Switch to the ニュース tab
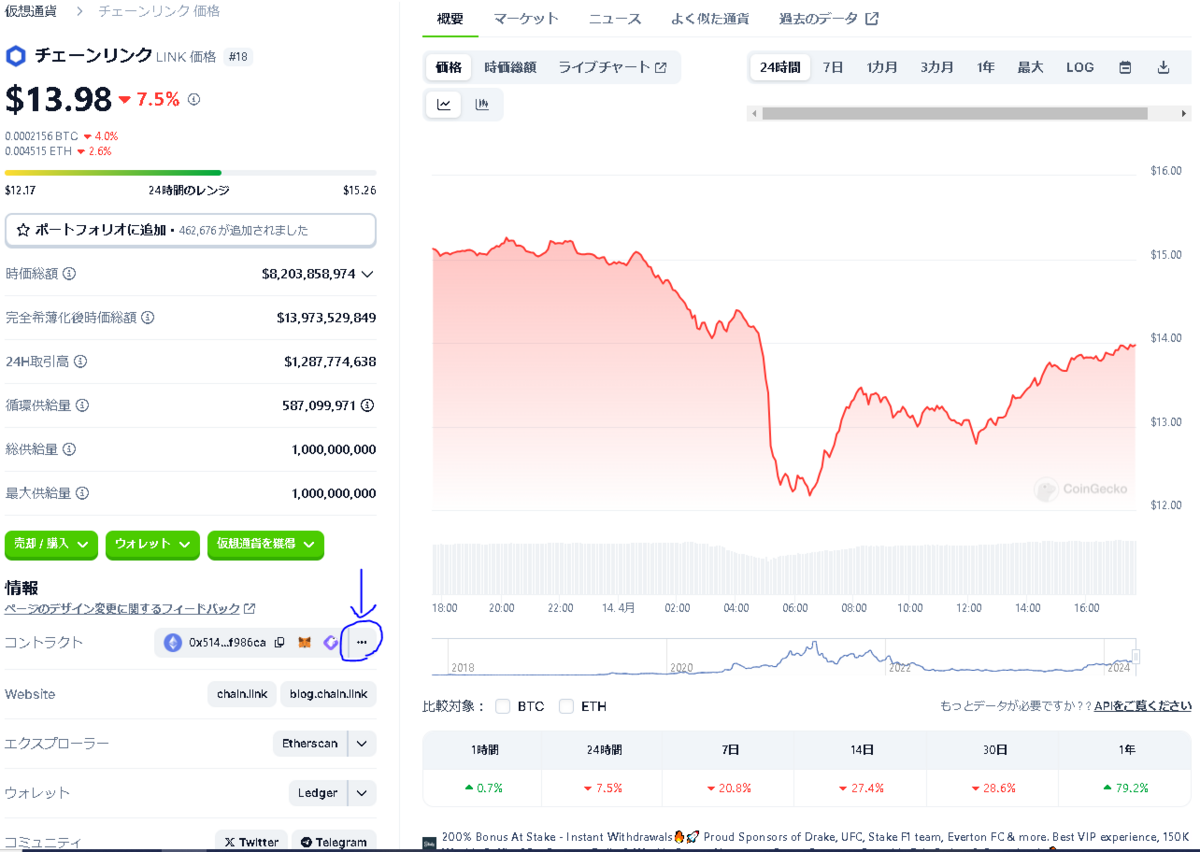1200x852 pixels. [615, 19]
